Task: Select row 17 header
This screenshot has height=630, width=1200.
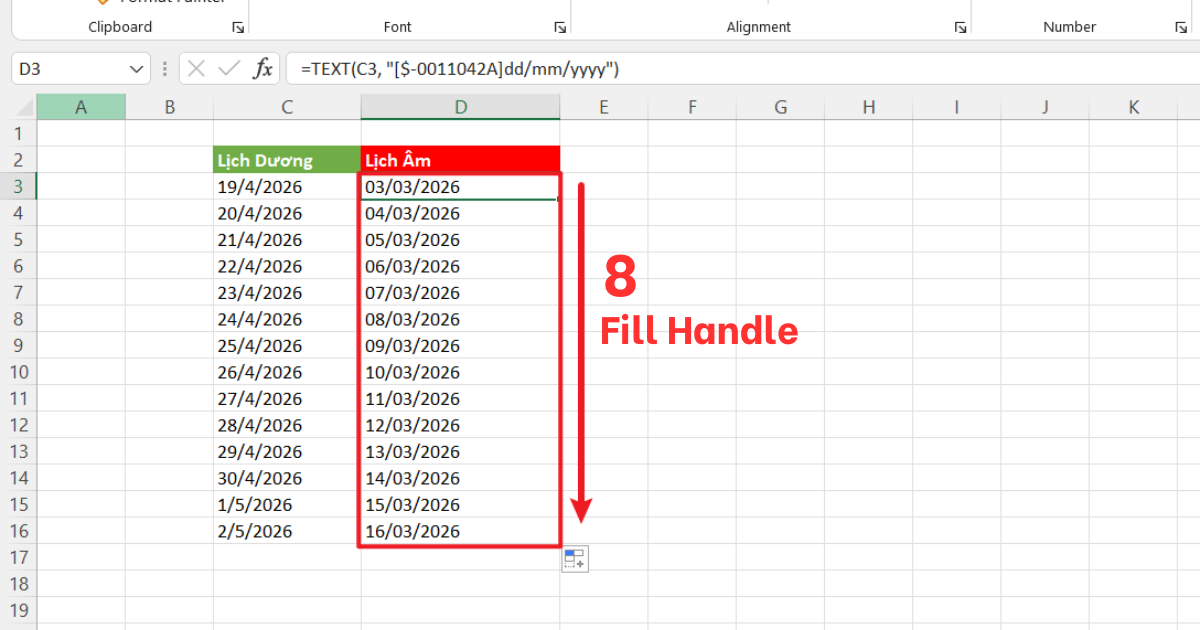Action: [x=18, y=557]
